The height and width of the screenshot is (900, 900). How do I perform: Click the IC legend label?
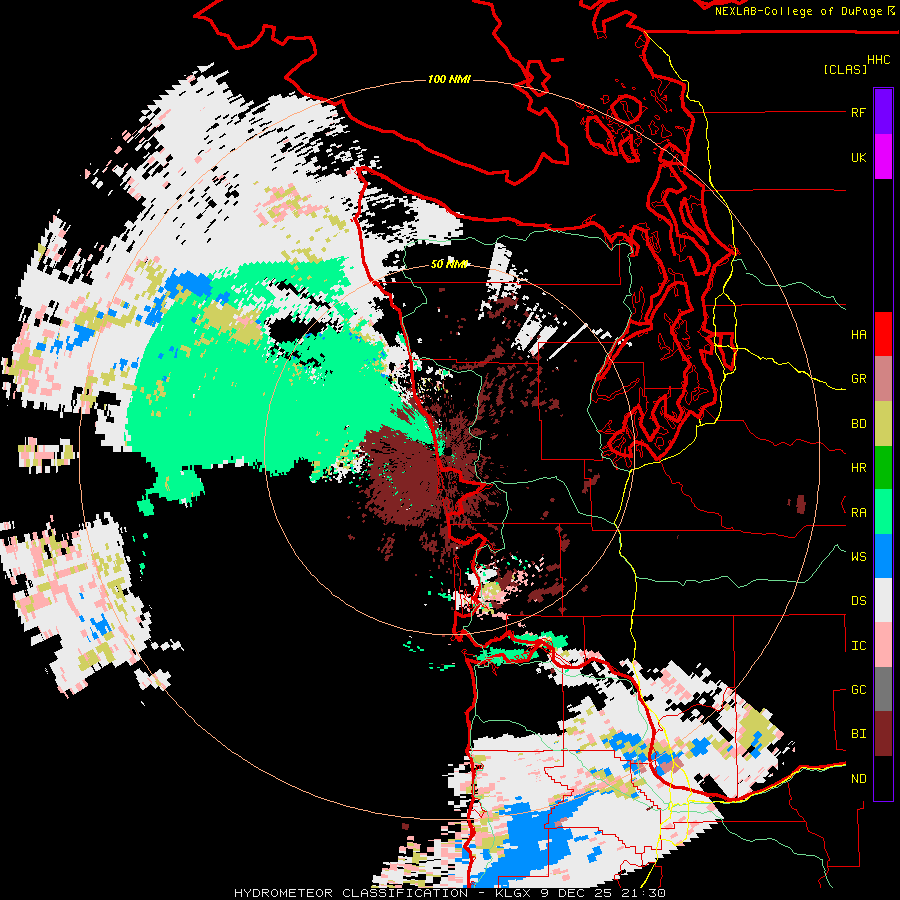858,646
